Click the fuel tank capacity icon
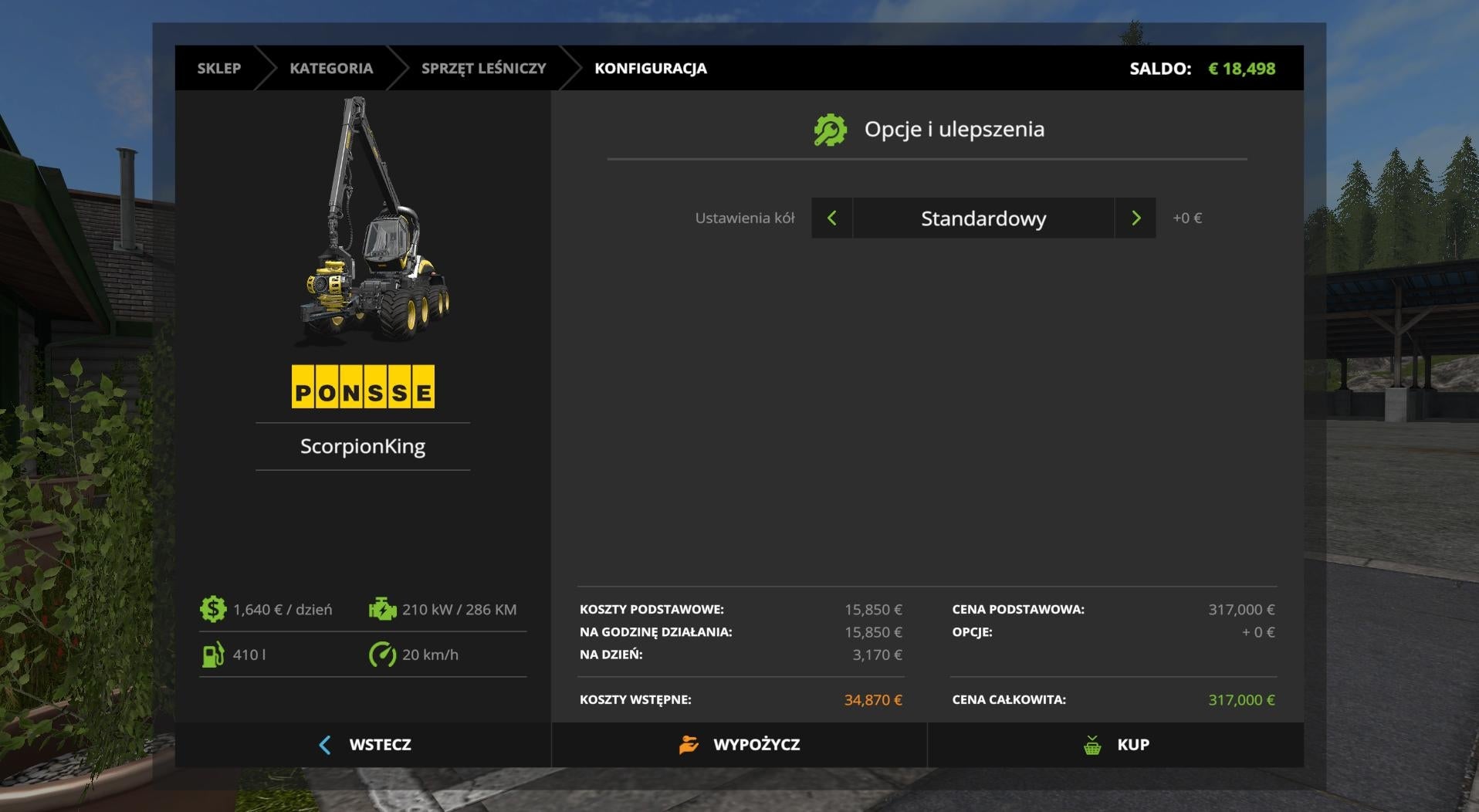The height and width of the screenshot is (812, 1479). [212, 655]
